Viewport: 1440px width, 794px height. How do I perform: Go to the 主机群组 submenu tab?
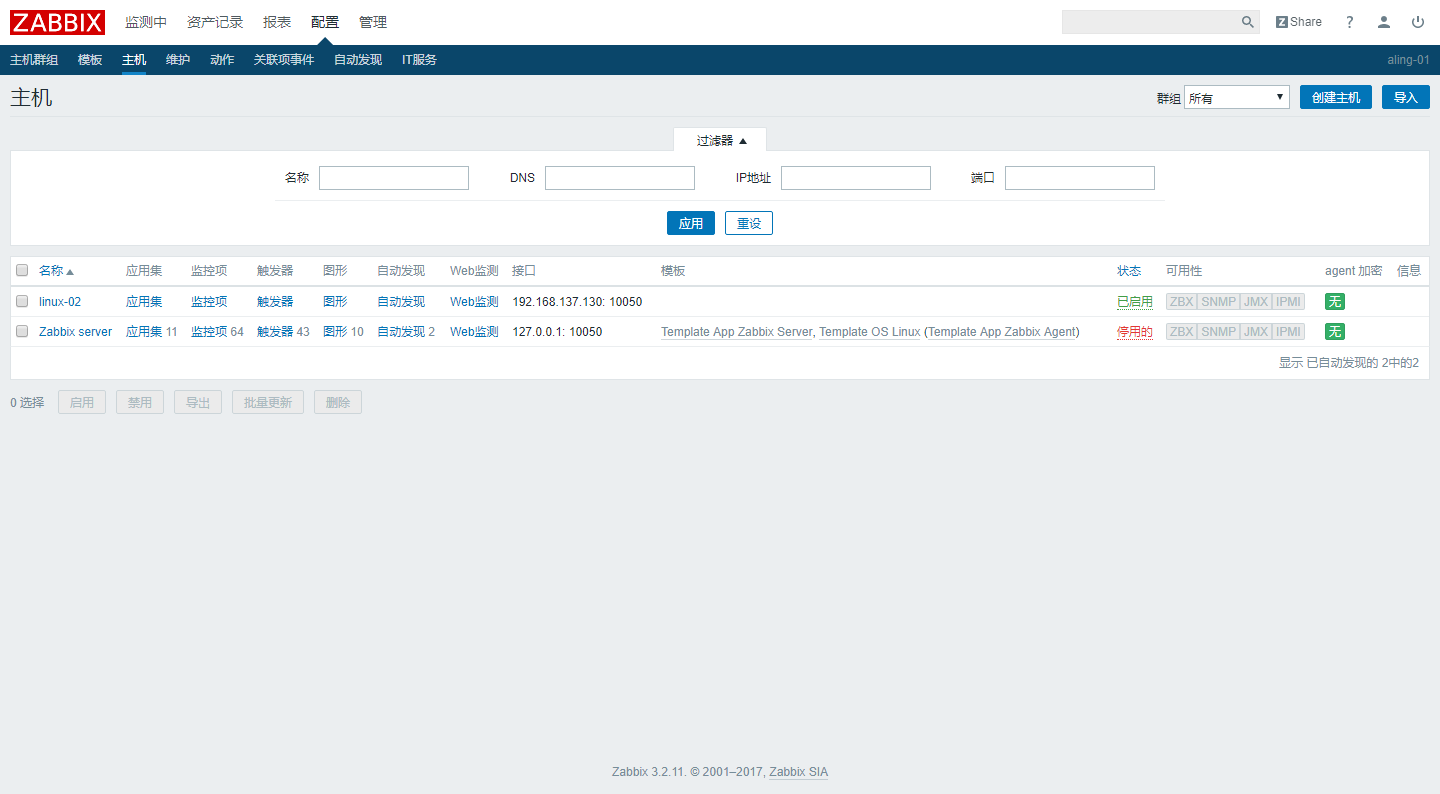34,60
